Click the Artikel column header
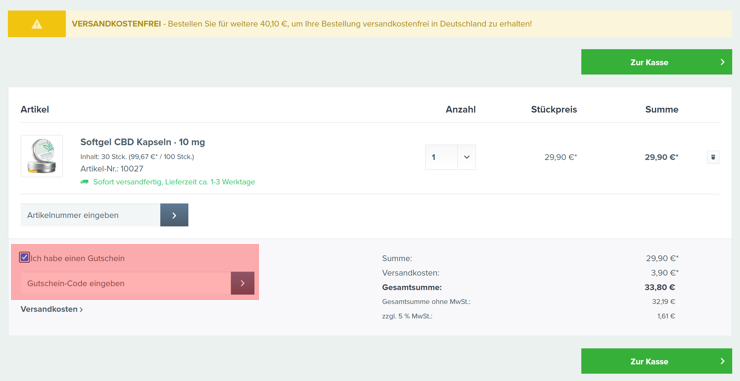The height and width of the screenshot is (381, 740). coord(35,110)
